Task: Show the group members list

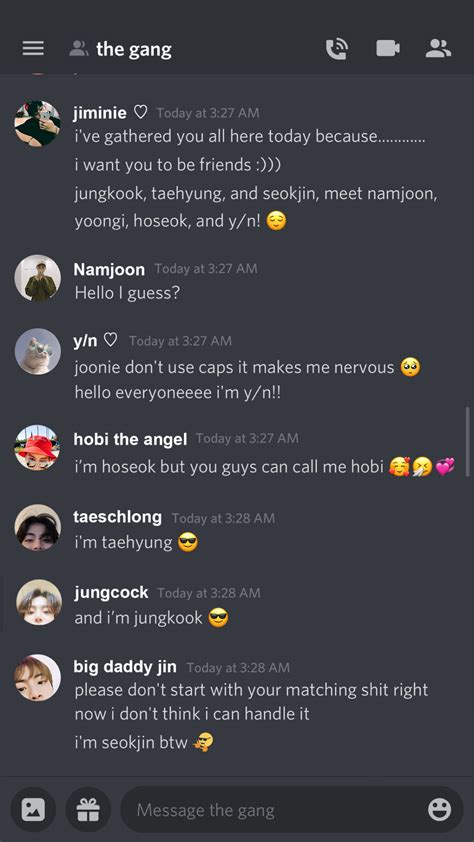Action: pyautogui.click(x=439, y=49)
